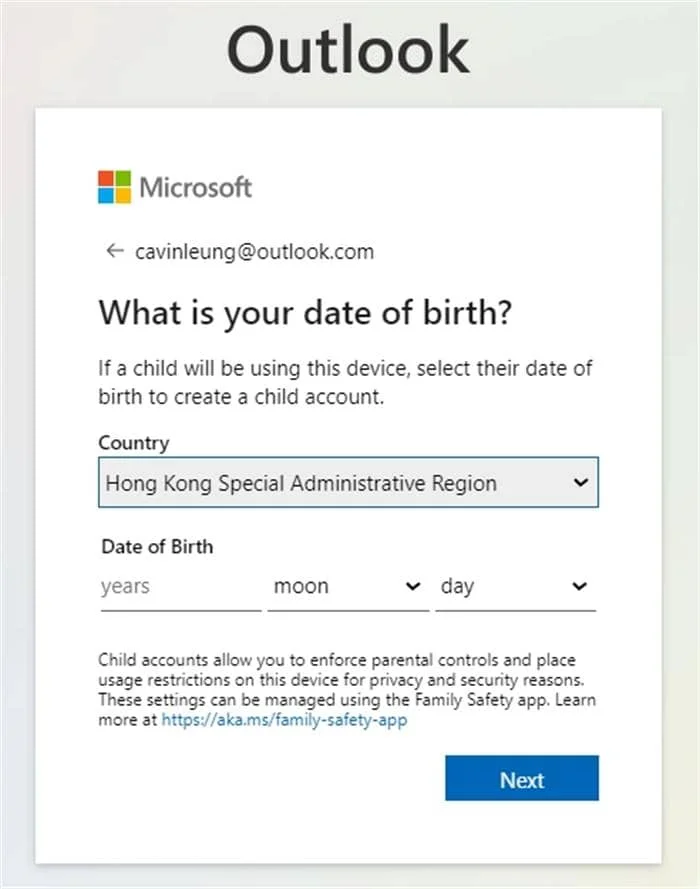The width and height of the screenshot is (700, 889).
Task: Open the aka.ms/family-safety-app link
Action: click(x=284, y=720)
